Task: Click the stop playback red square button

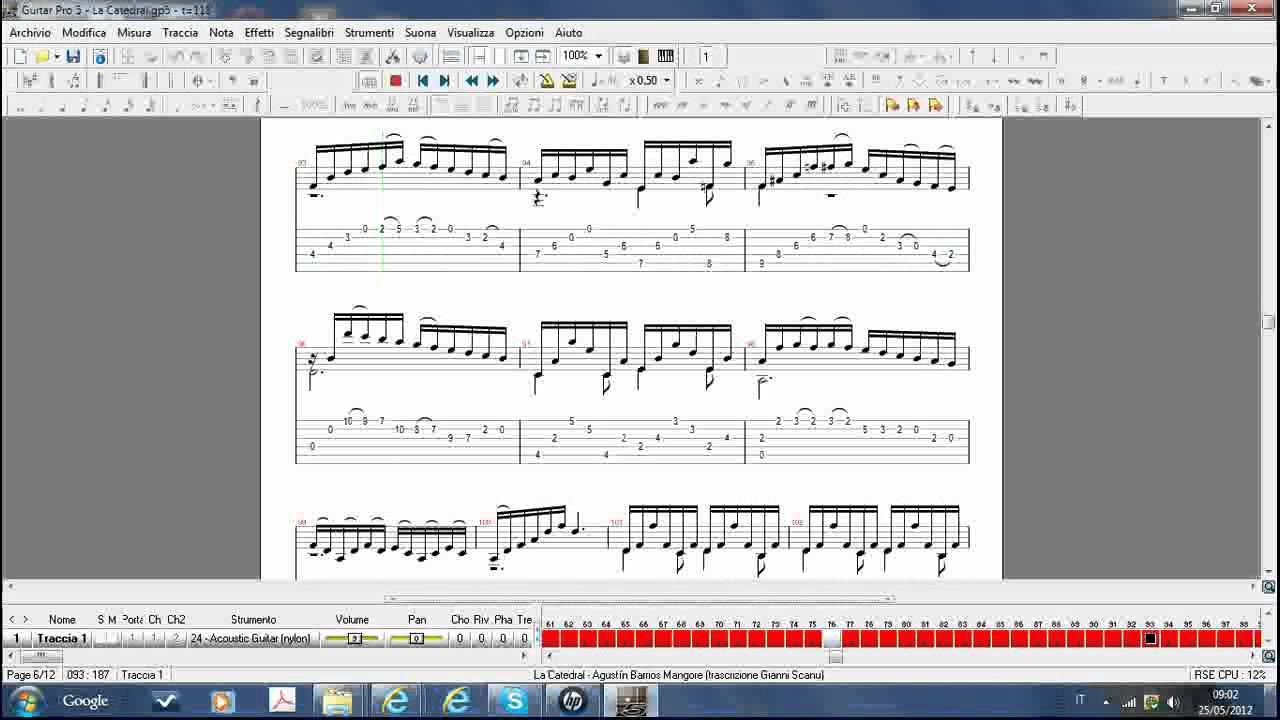Action: tap(395, 81)
